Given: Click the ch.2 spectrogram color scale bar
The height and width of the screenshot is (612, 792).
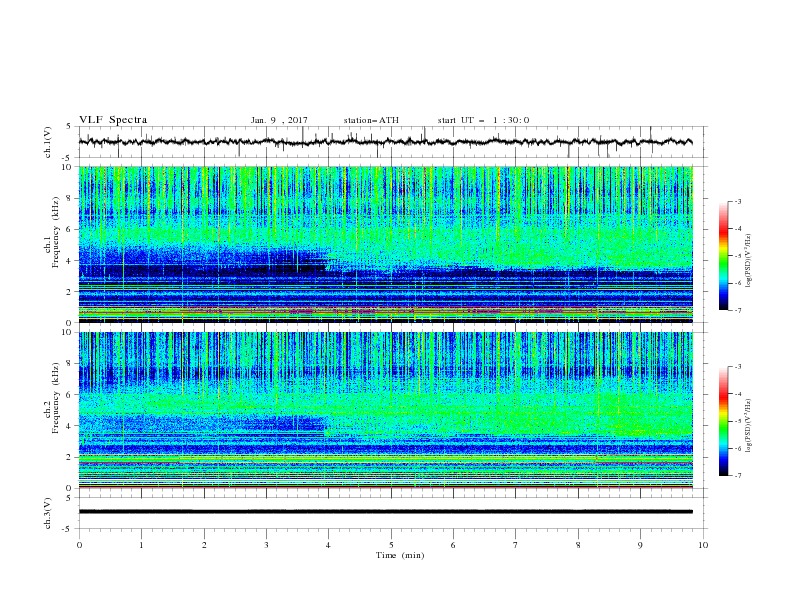Looking at the screenshot, I should click(723, 421).
